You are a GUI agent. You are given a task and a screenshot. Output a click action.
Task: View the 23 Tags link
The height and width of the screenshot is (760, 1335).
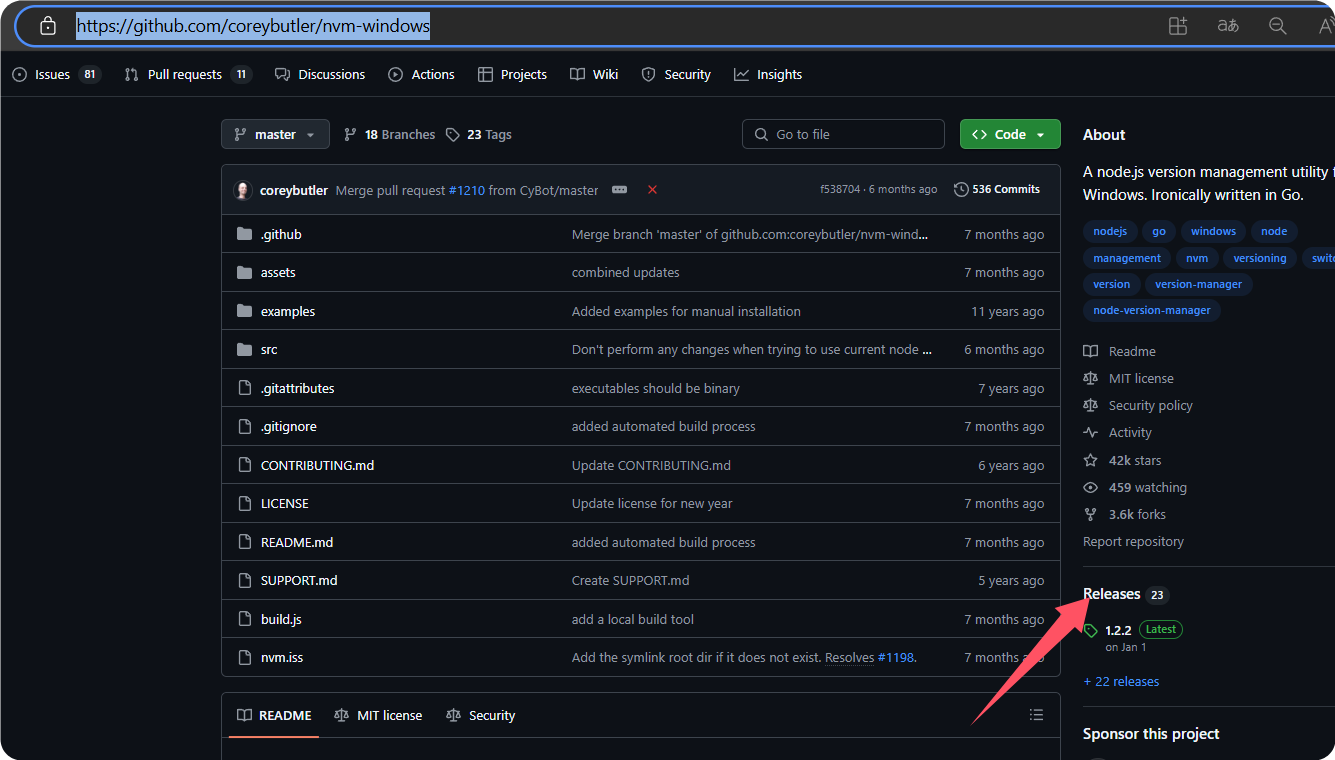click(479, 134)
